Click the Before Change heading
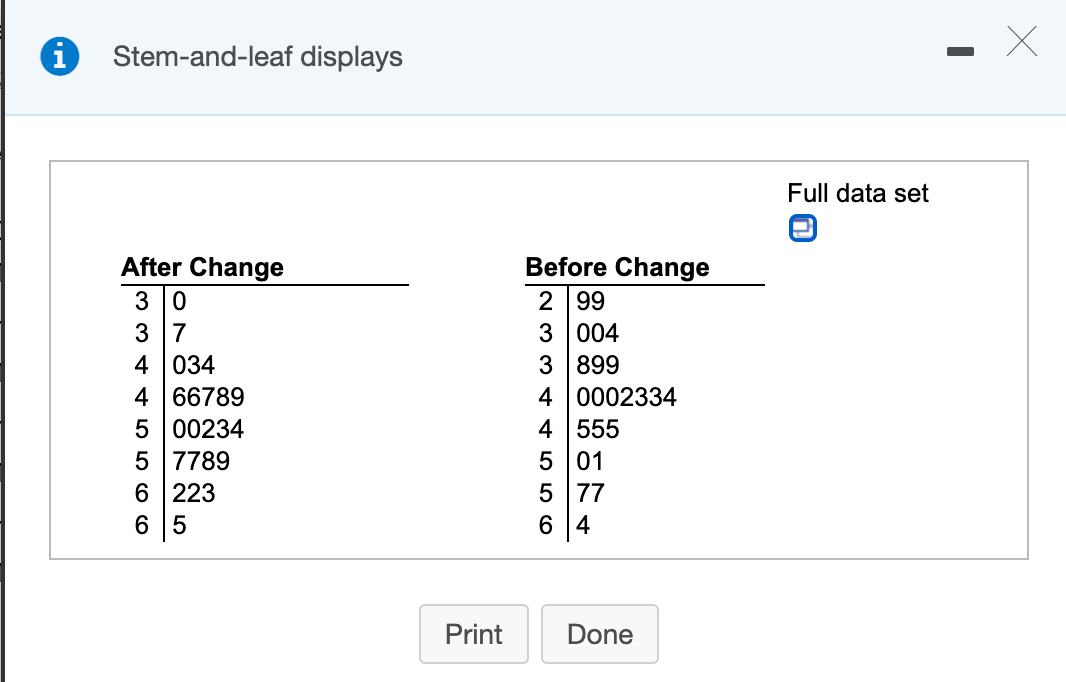The image size is (1066, 682). click(x=617, y=267)
